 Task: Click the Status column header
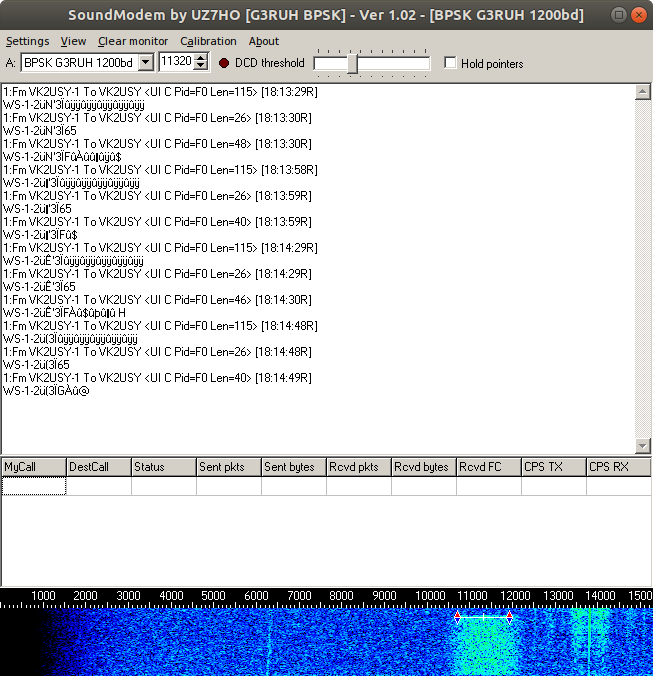pyautogui.click(x=164, y=467)
